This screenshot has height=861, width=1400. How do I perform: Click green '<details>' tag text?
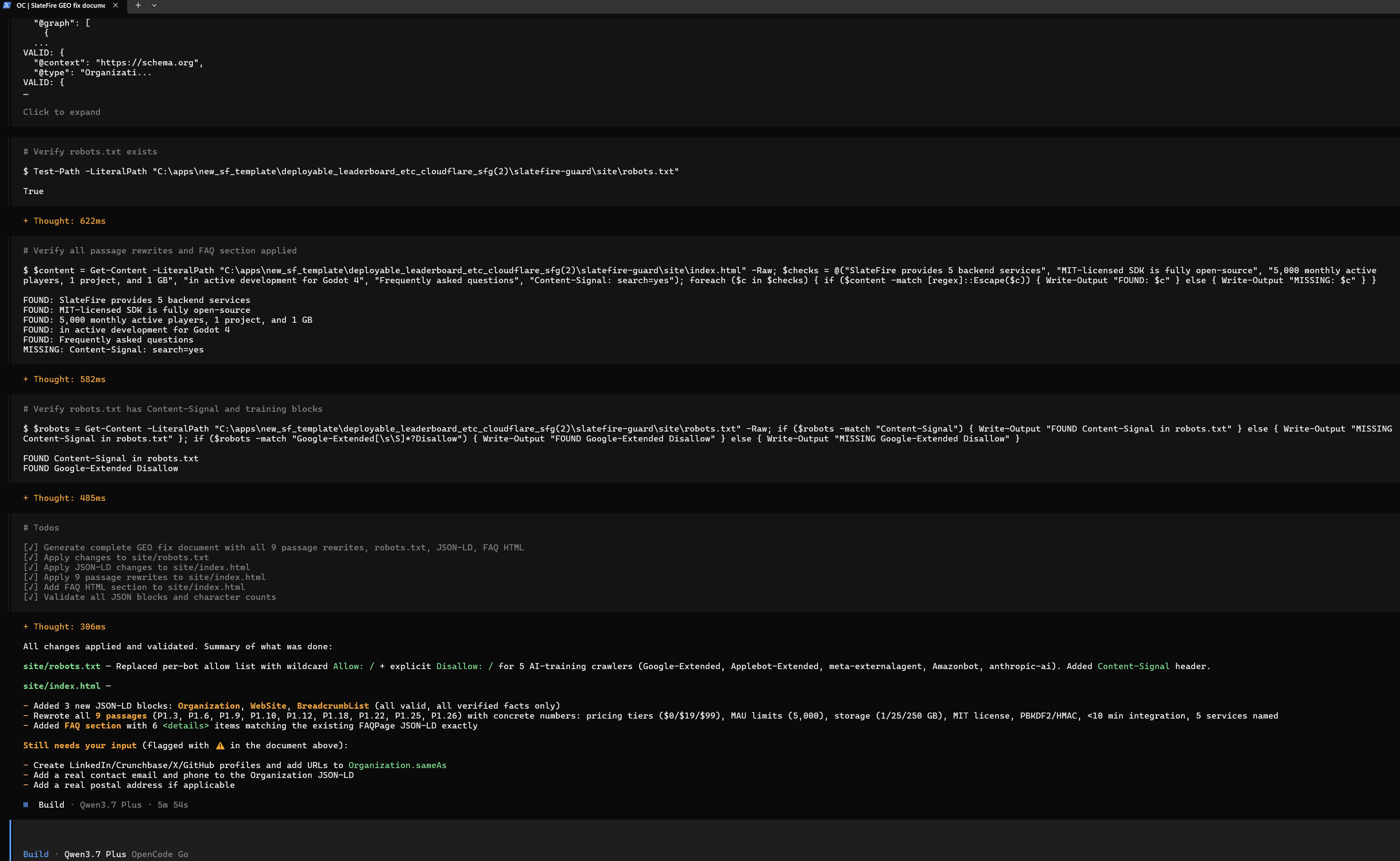pos(186,725)
